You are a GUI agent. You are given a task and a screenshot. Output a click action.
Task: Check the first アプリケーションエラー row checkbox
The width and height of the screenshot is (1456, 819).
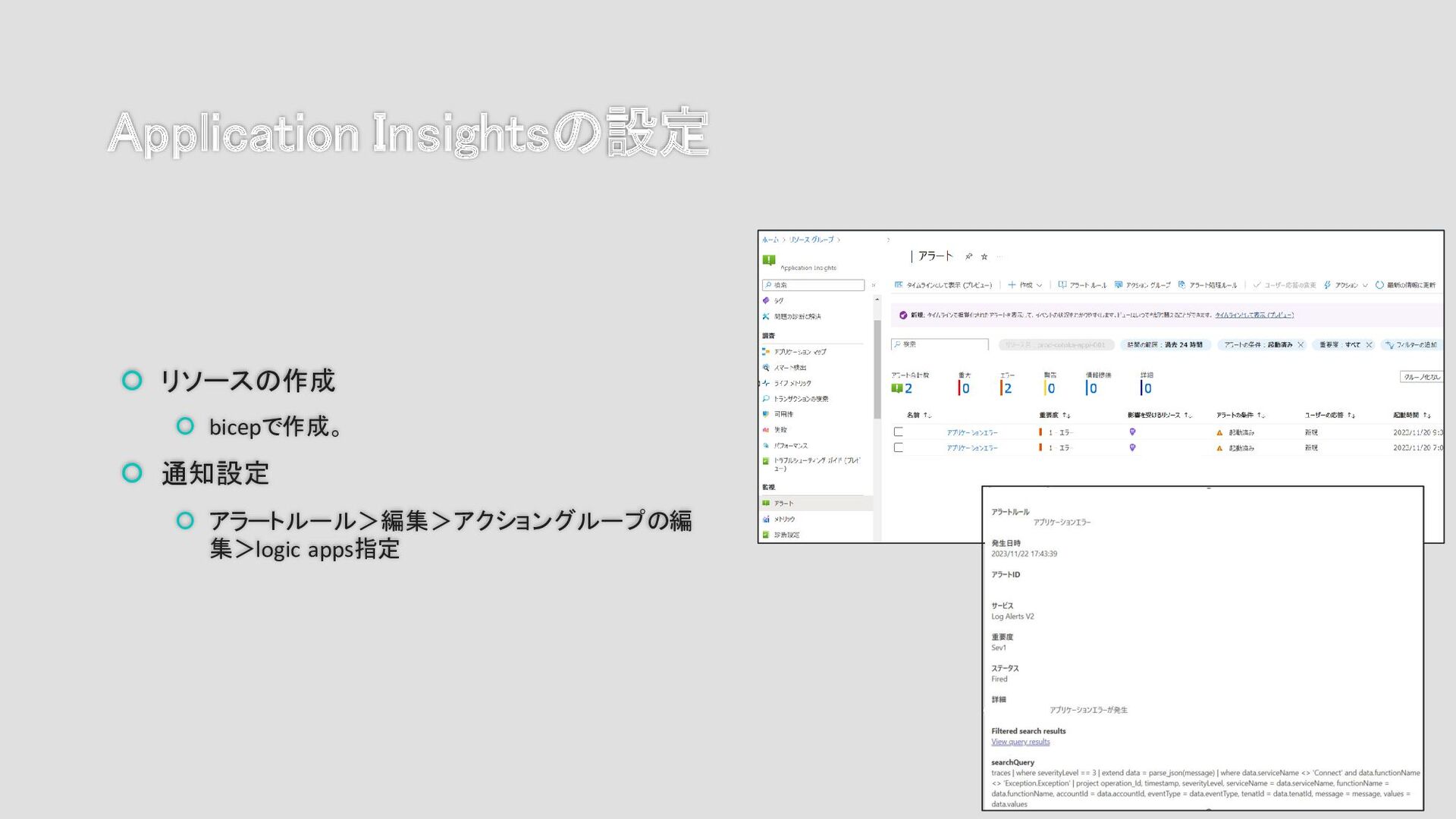pyautogui.click(x=899, y=431)
